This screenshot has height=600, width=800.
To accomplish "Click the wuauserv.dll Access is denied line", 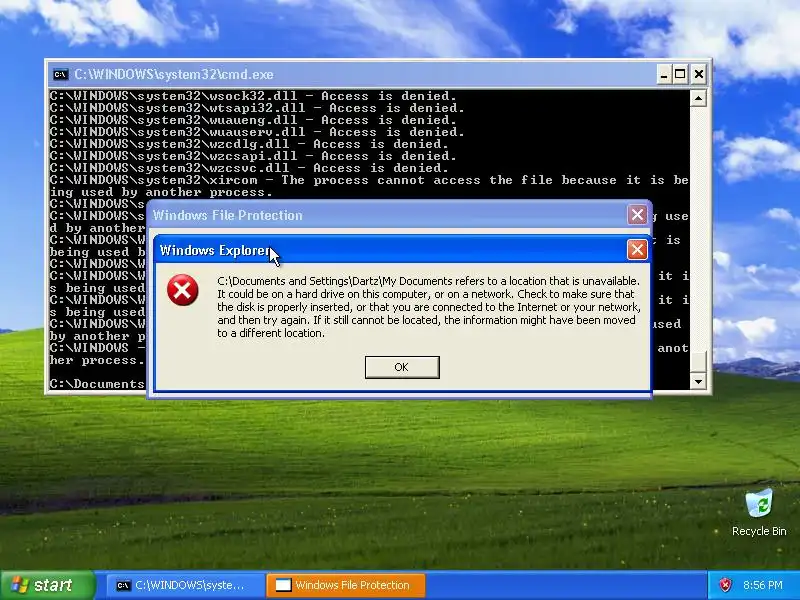I will coord(257,132).
